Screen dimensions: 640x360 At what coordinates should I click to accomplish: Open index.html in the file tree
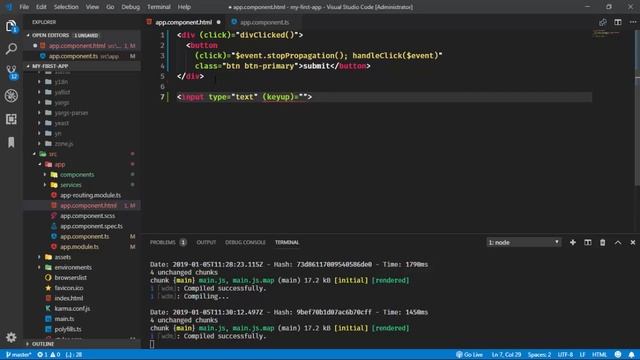(69, 298)
